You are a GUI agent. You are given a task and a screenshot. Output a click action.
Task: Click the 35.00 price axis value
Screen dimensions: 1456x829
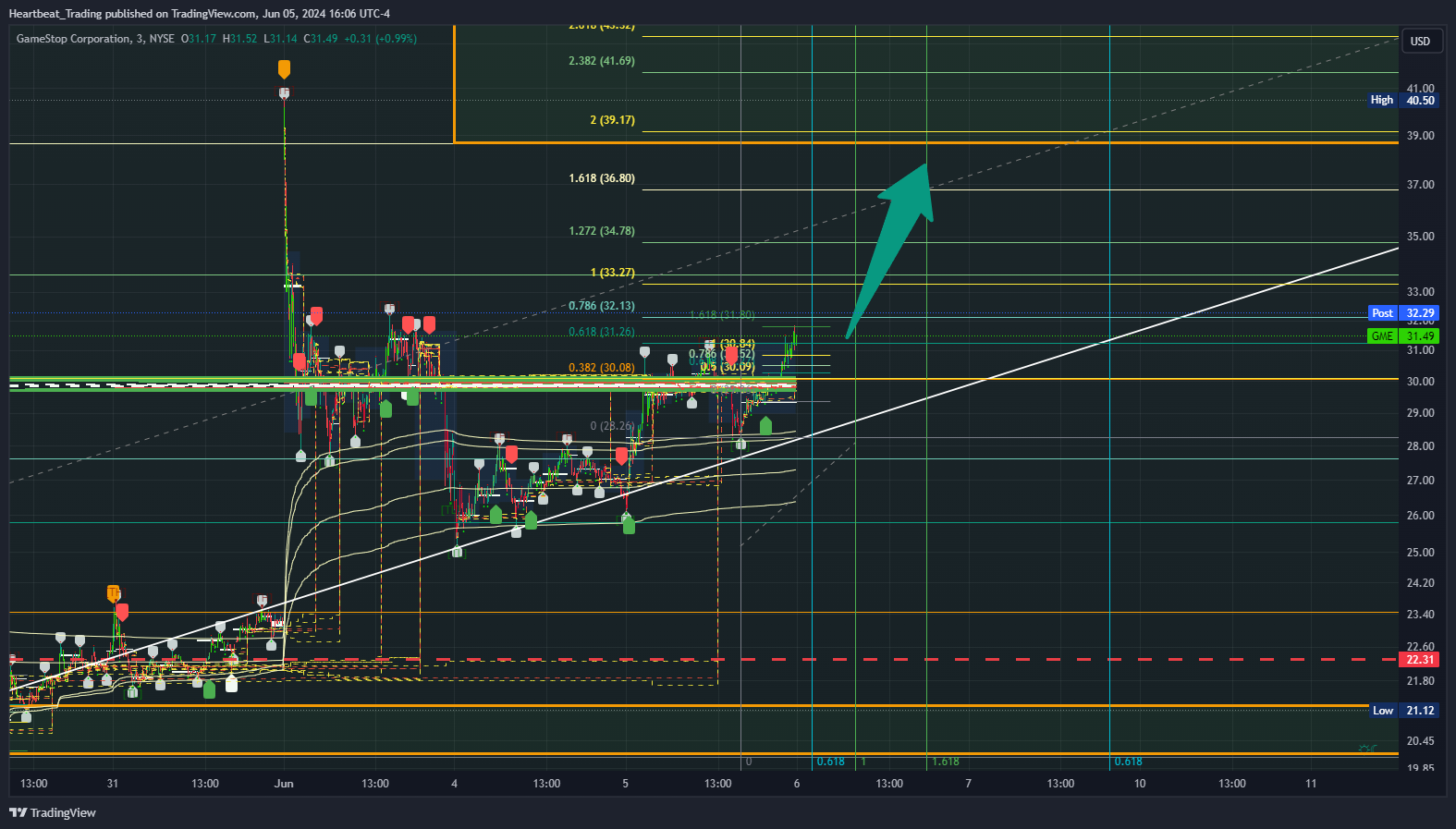[1420, 237]
